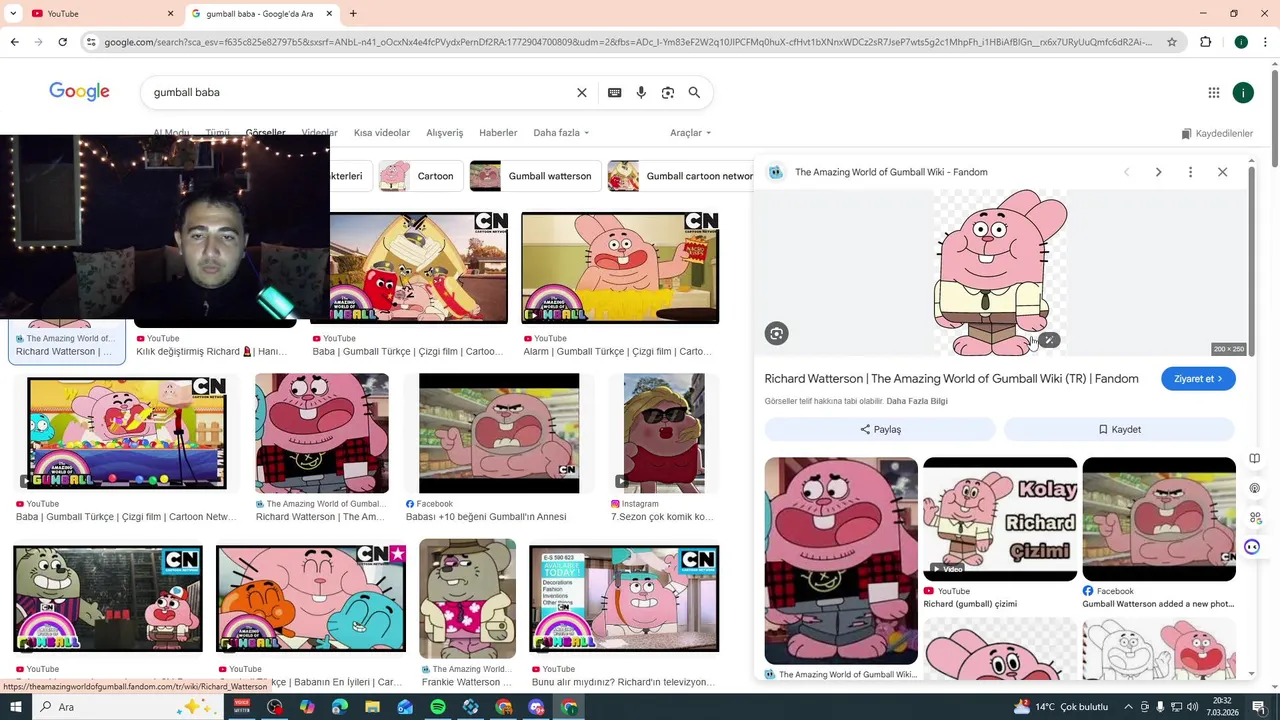1280x720 pixels.
Task: View site information in the address bar
Action: point(91,42)
